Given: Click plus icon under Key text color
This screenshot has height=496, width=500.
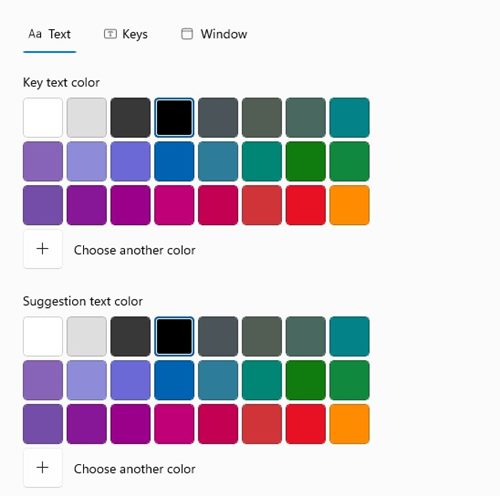Looking at the screenshot, I should [43, 249].
